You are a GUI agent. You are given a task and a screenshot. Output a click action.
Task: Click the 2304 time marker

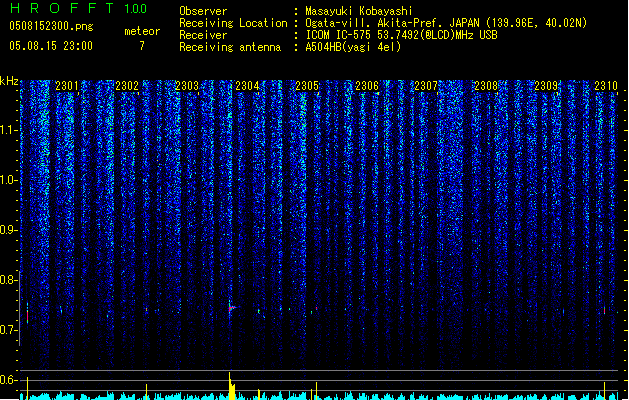click(247, 86)
